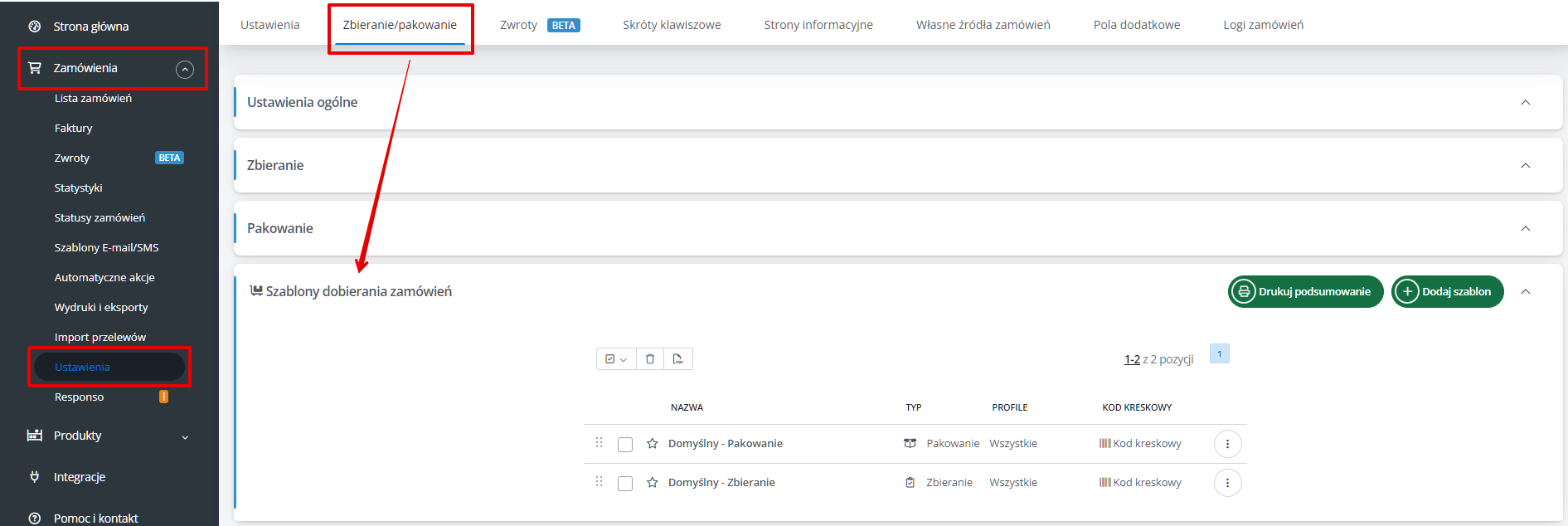This screenshot has width=1568, height=526.
Task: Click the BETA badge in sidebar Zwroty
Action: pyautogui.click(x=169, y=158)
